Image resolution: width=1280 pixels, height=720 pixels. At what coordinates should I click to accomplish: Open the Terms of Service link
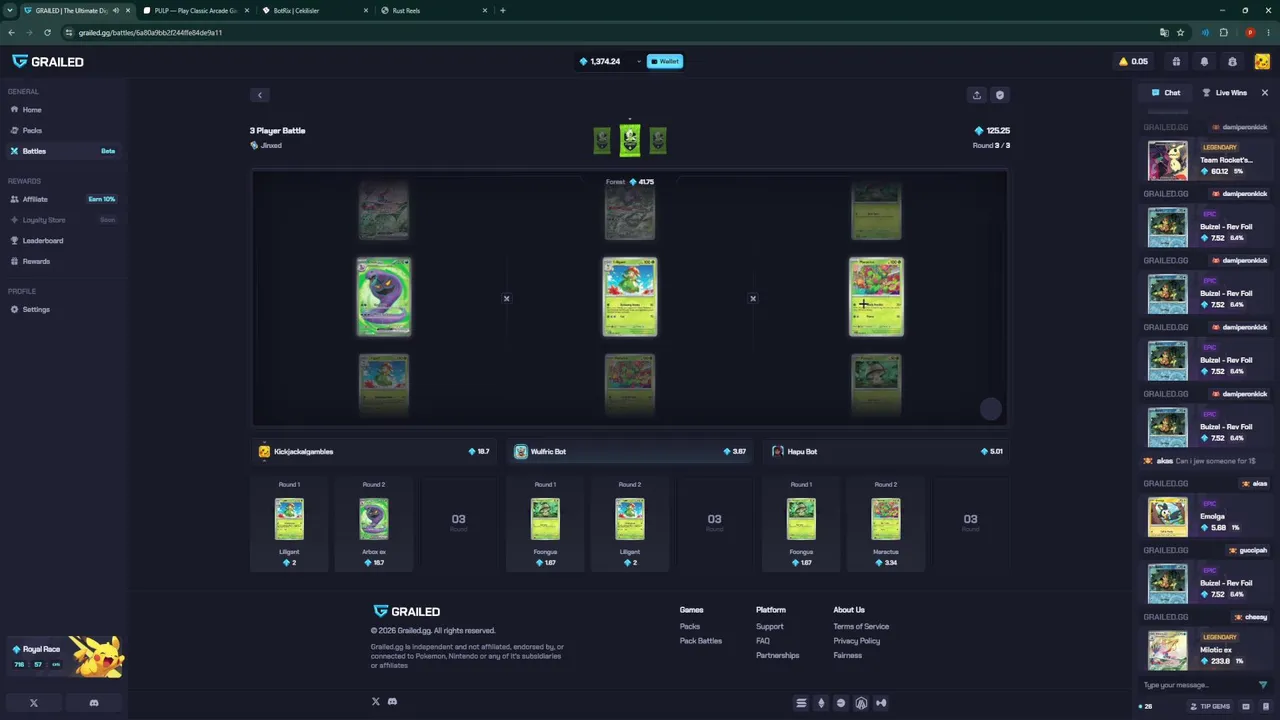(861, 627)
